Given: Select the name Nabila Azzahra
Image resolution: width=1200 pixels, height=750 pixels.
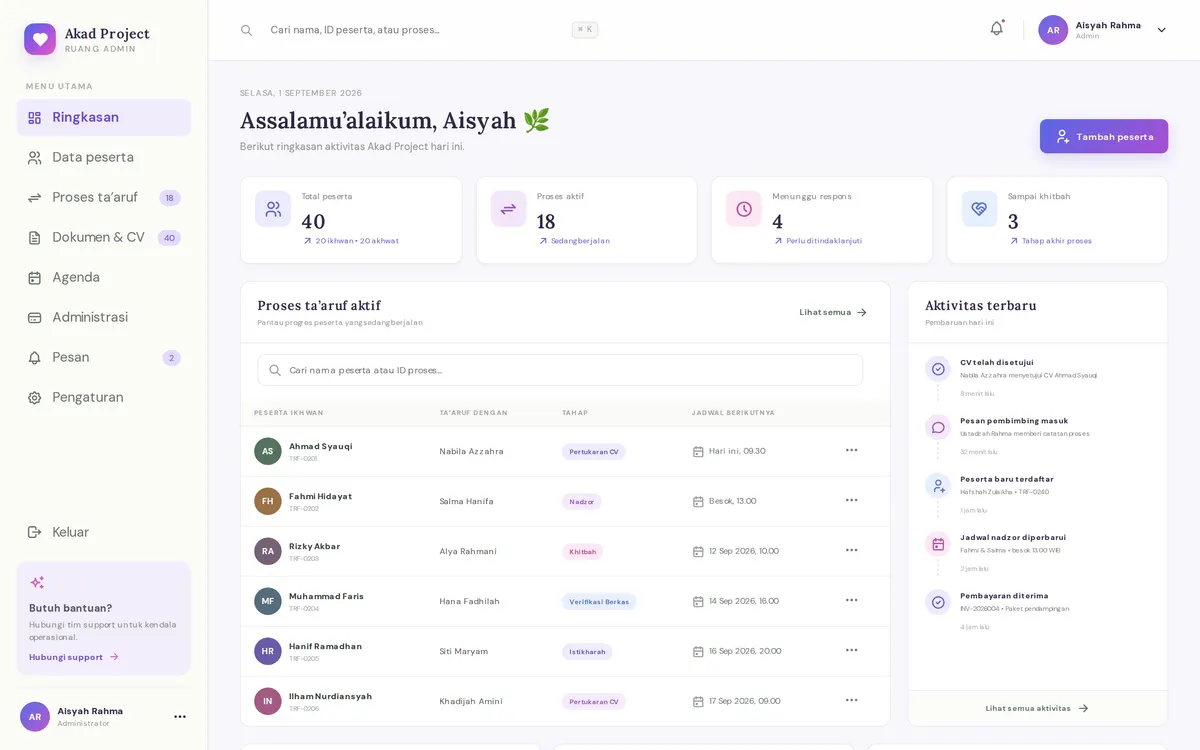Looking at the screenshot, I should (x=471, y=451).
